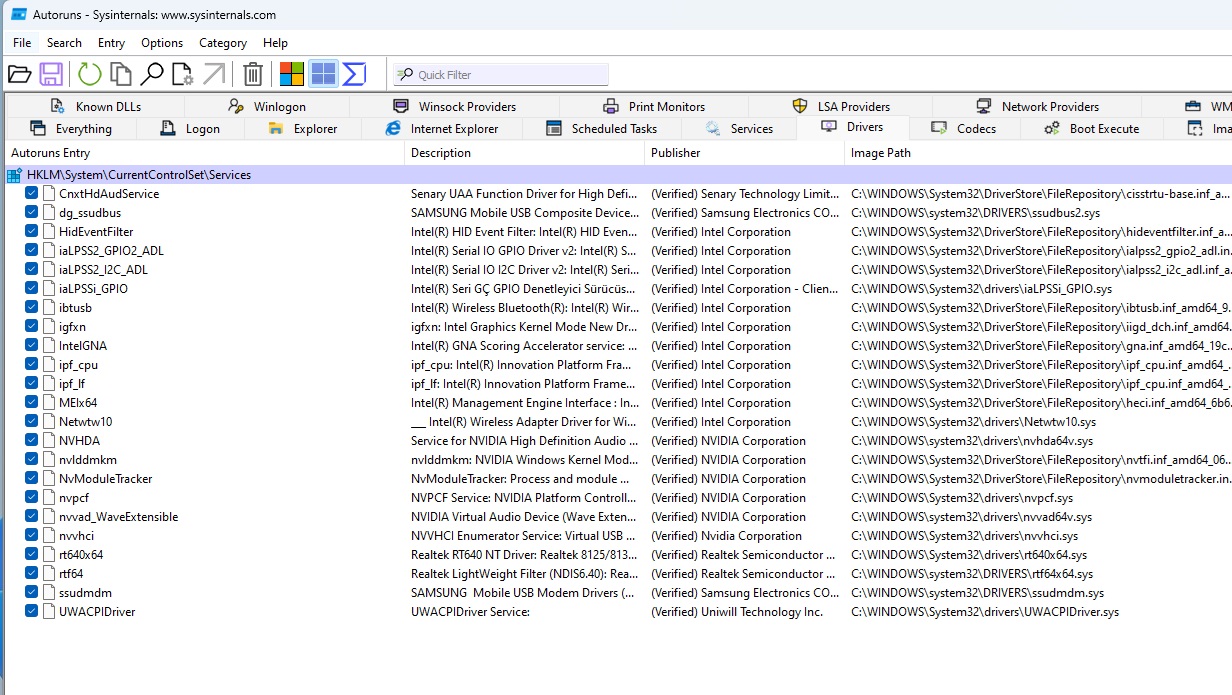
Task: Open the Category menu
Action: click(x=223, y=43)
